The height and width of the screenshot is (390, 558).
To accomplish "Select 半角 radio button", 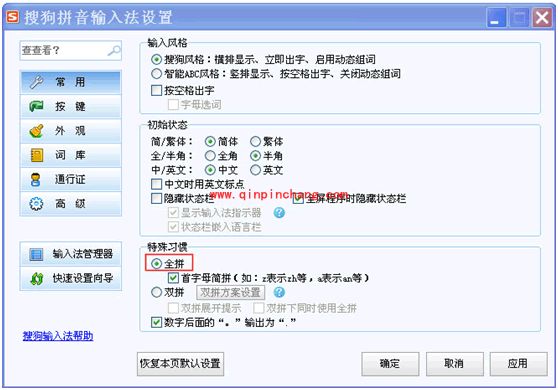I will tap(256, 156).
